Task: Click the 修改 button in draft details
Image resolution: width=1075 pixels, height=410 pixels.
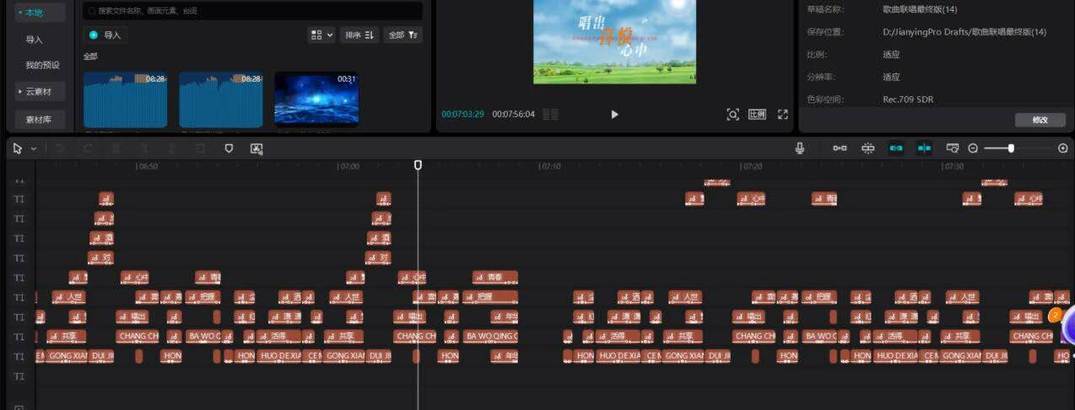Action: pos(1040,120)
